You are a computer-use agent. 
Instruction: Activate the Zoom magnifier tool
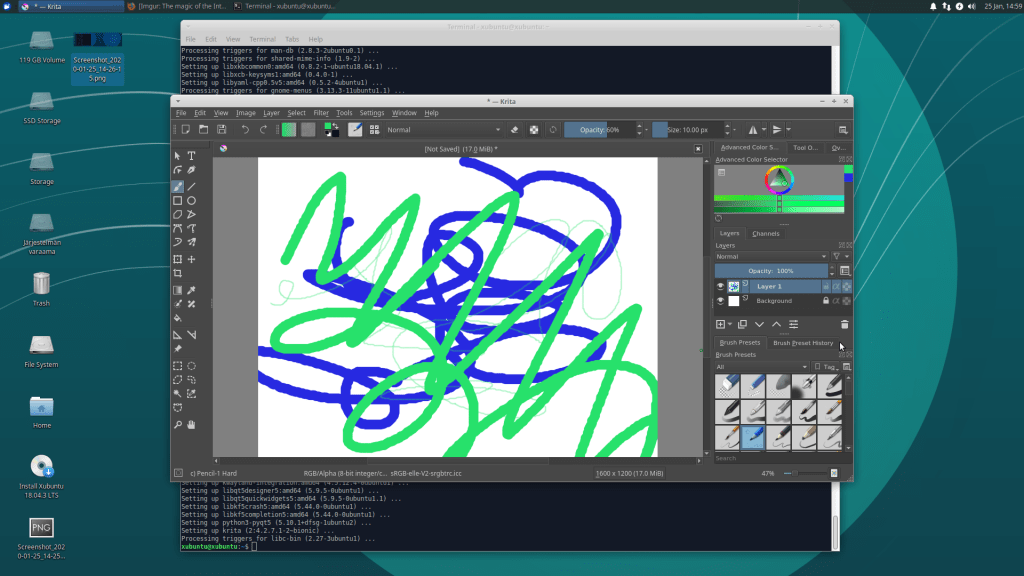click(x=177, y=425)
